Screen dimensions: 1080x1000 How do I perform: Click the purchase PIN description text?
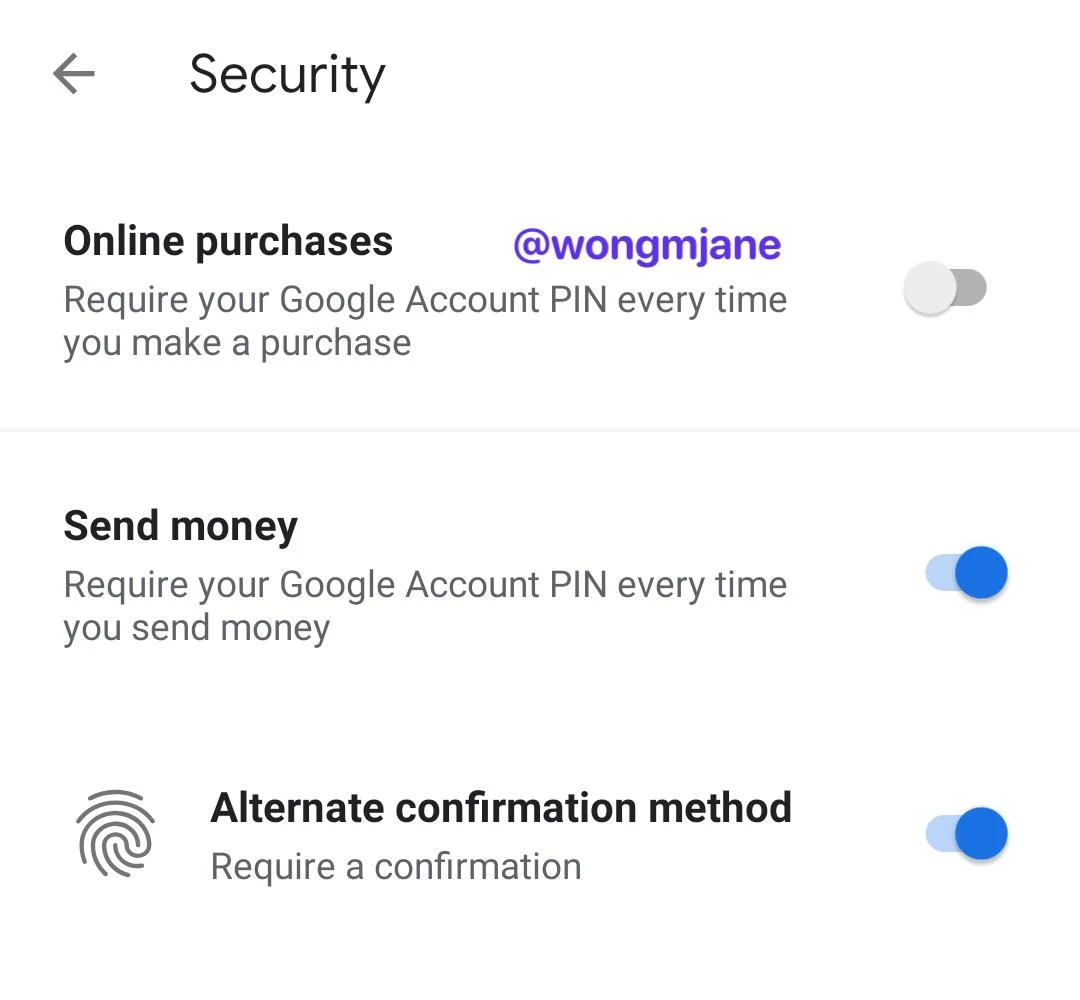[x=424, y=320]
